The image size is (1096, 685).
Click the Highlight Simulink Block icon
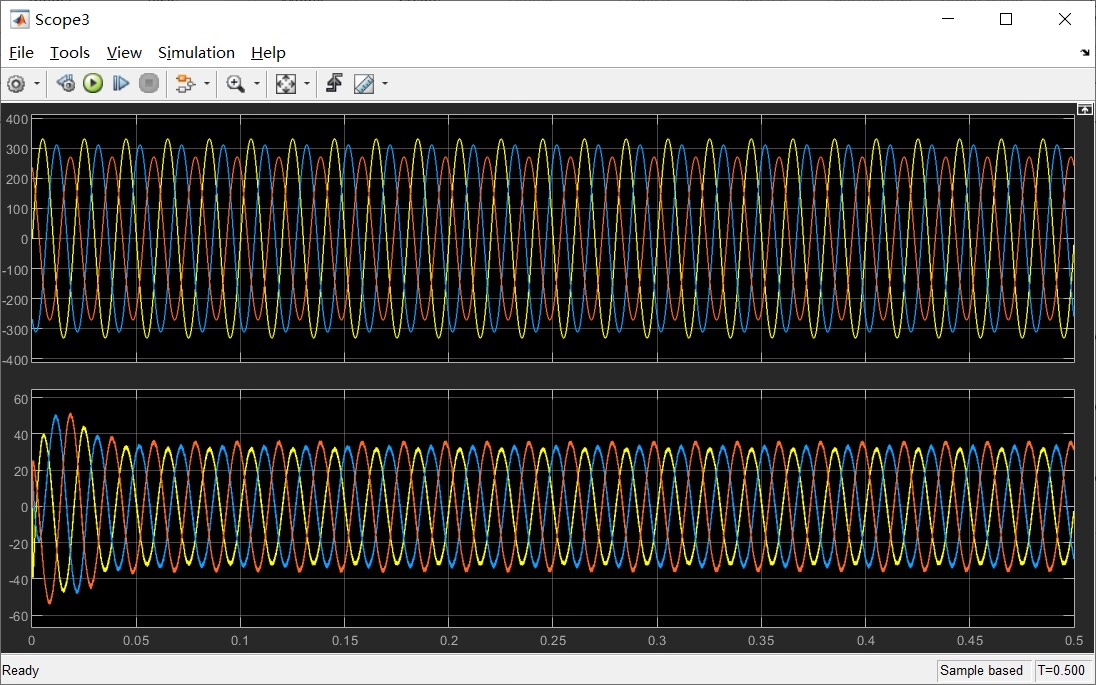(x=185, y=84)
